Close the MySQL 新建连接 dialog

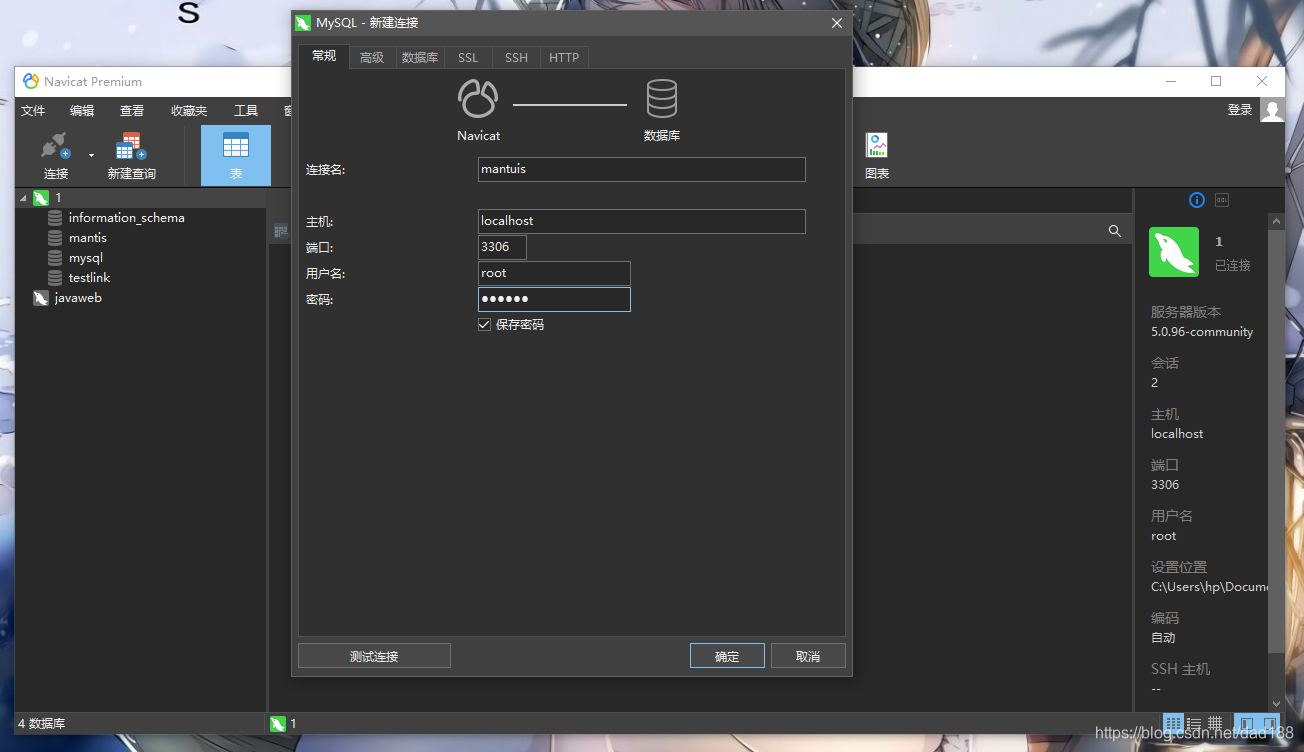837,23
